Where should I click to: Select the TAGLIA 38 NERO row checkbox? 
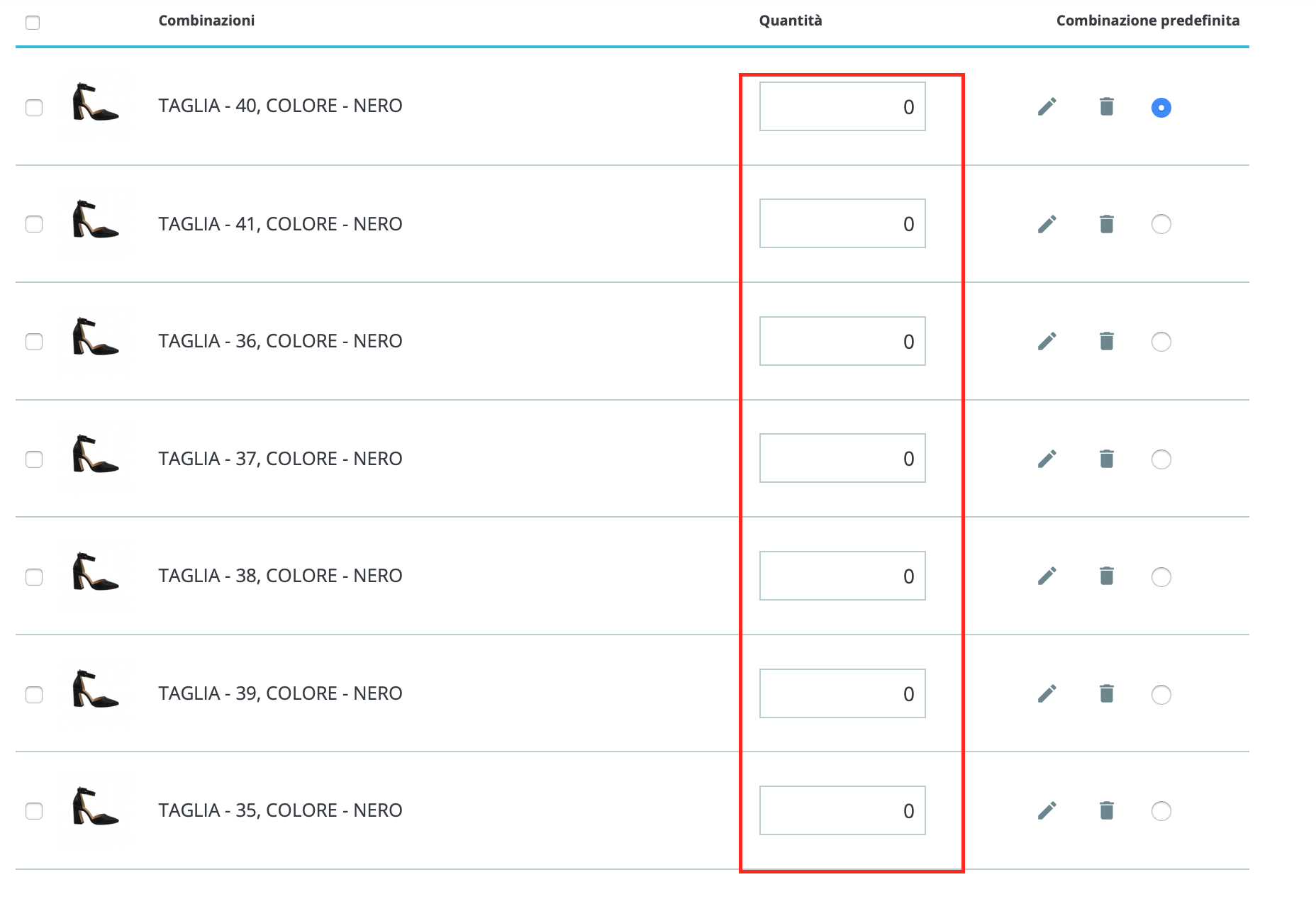click(34, 577)
